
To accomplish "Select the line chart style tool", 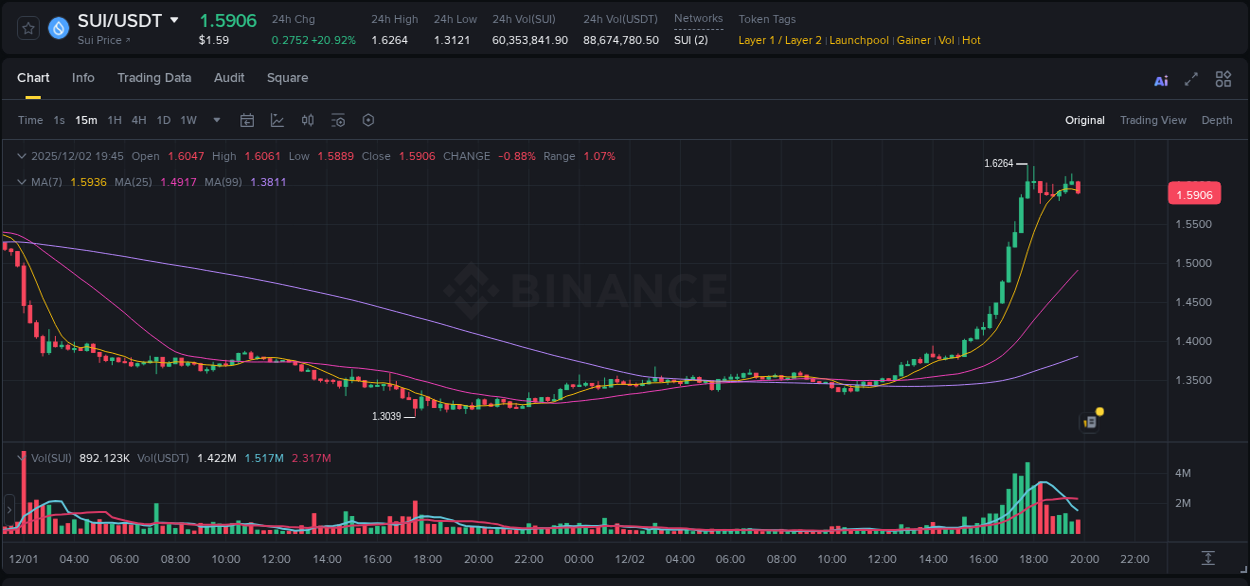I will tap(275, 120).
